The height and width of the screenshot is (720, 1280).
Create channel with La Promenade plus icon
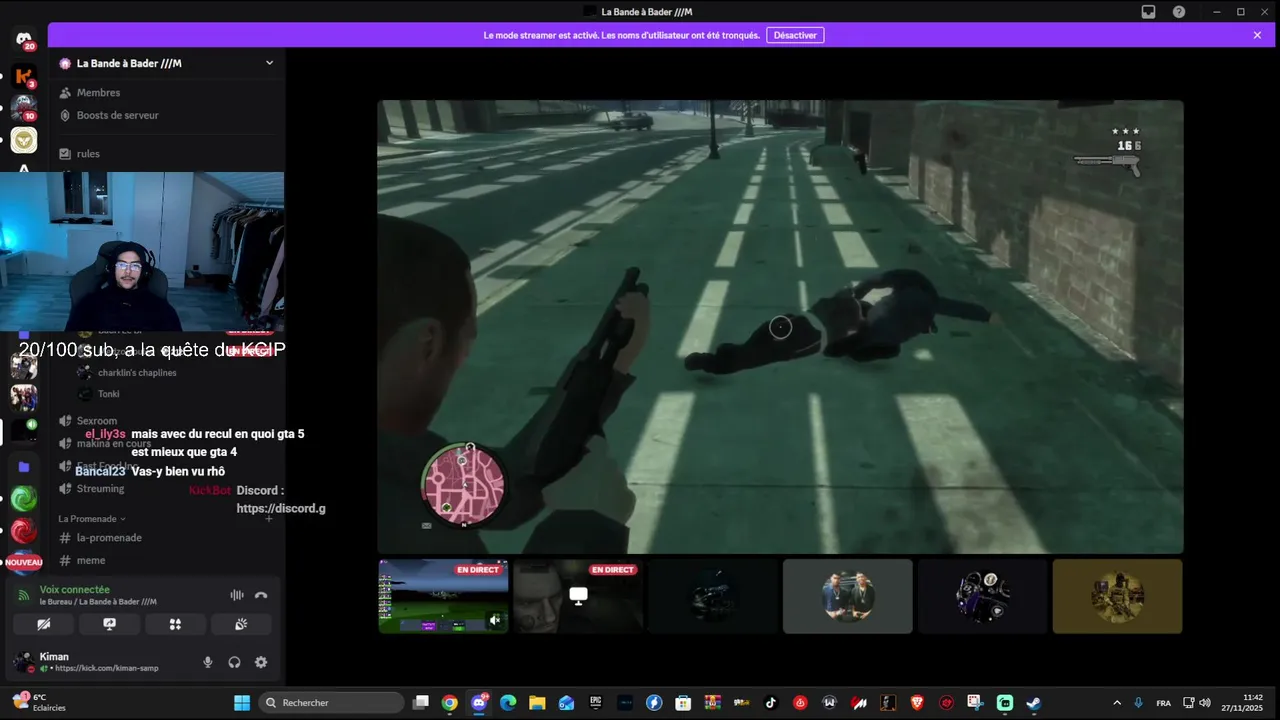pyautogui.click(x=268, y=519)
